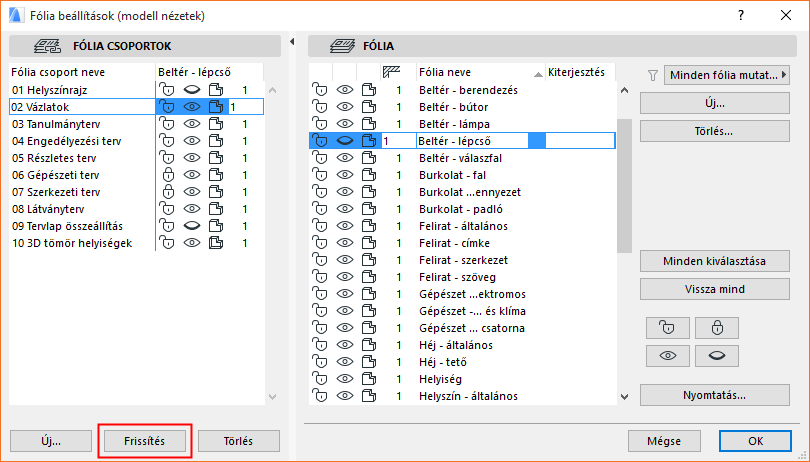Click the lock layers icon button
810x462 pixels.
(x=715, y=328)
